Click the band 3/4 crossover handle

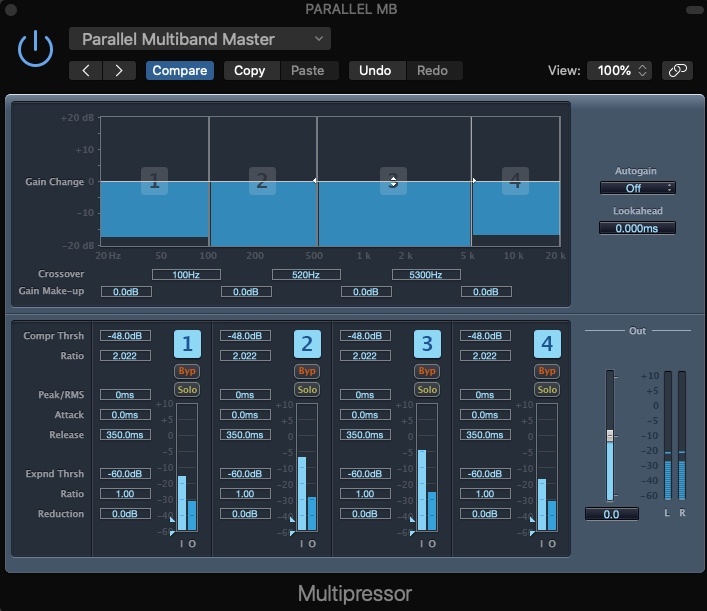pos(474,180)
